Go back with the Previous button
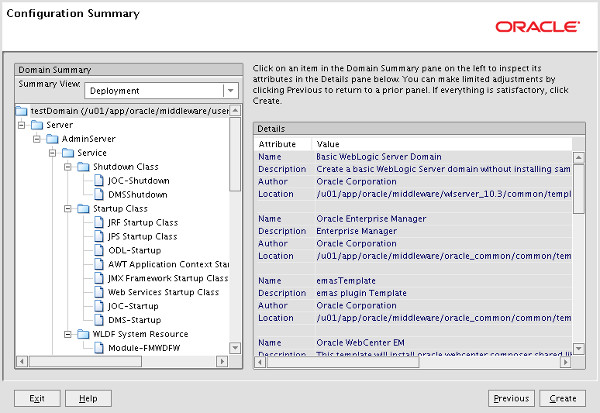The height and width of the screenshot is (413, 600). [511, 398]
